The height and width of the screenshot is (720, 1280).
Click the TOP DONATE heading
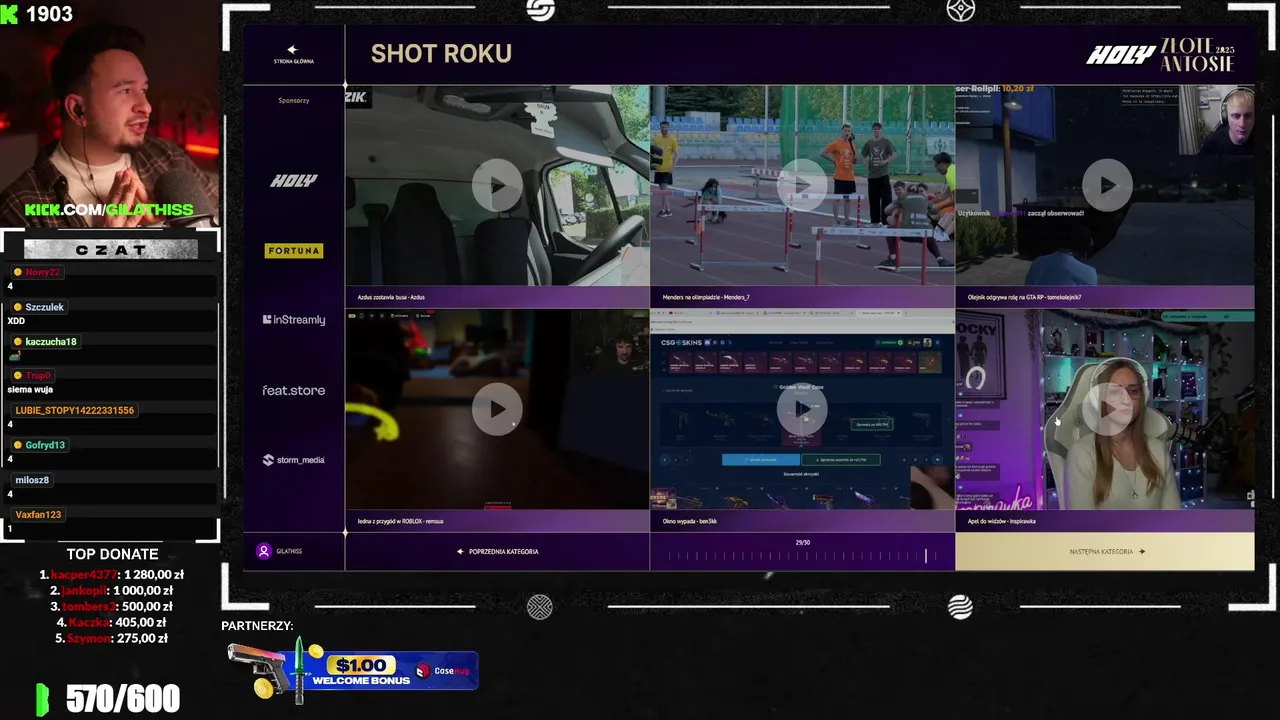pyautogui.click(x=112, y=554)
